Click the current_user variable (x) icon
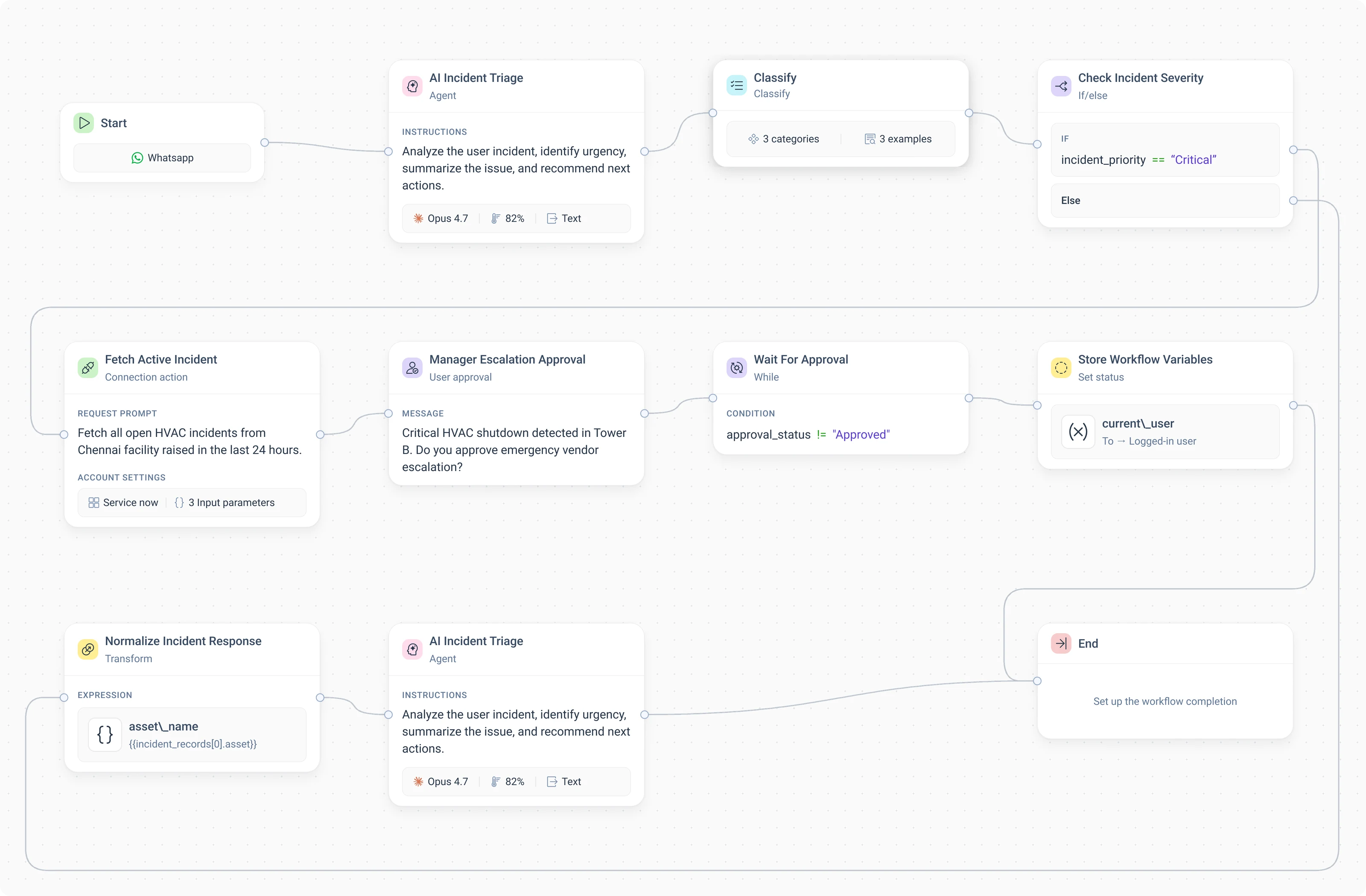Screen dimensions: 1366x896 pos(1078,432)
